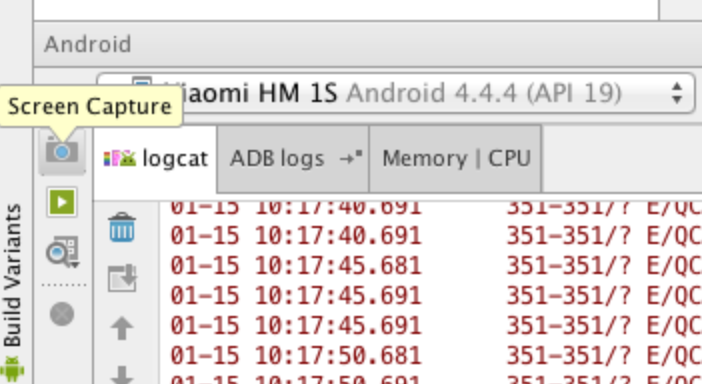This screenshot has height=384, width=702.
Task: Click the grey Terminate Application icon
Action: coord(62,314)
